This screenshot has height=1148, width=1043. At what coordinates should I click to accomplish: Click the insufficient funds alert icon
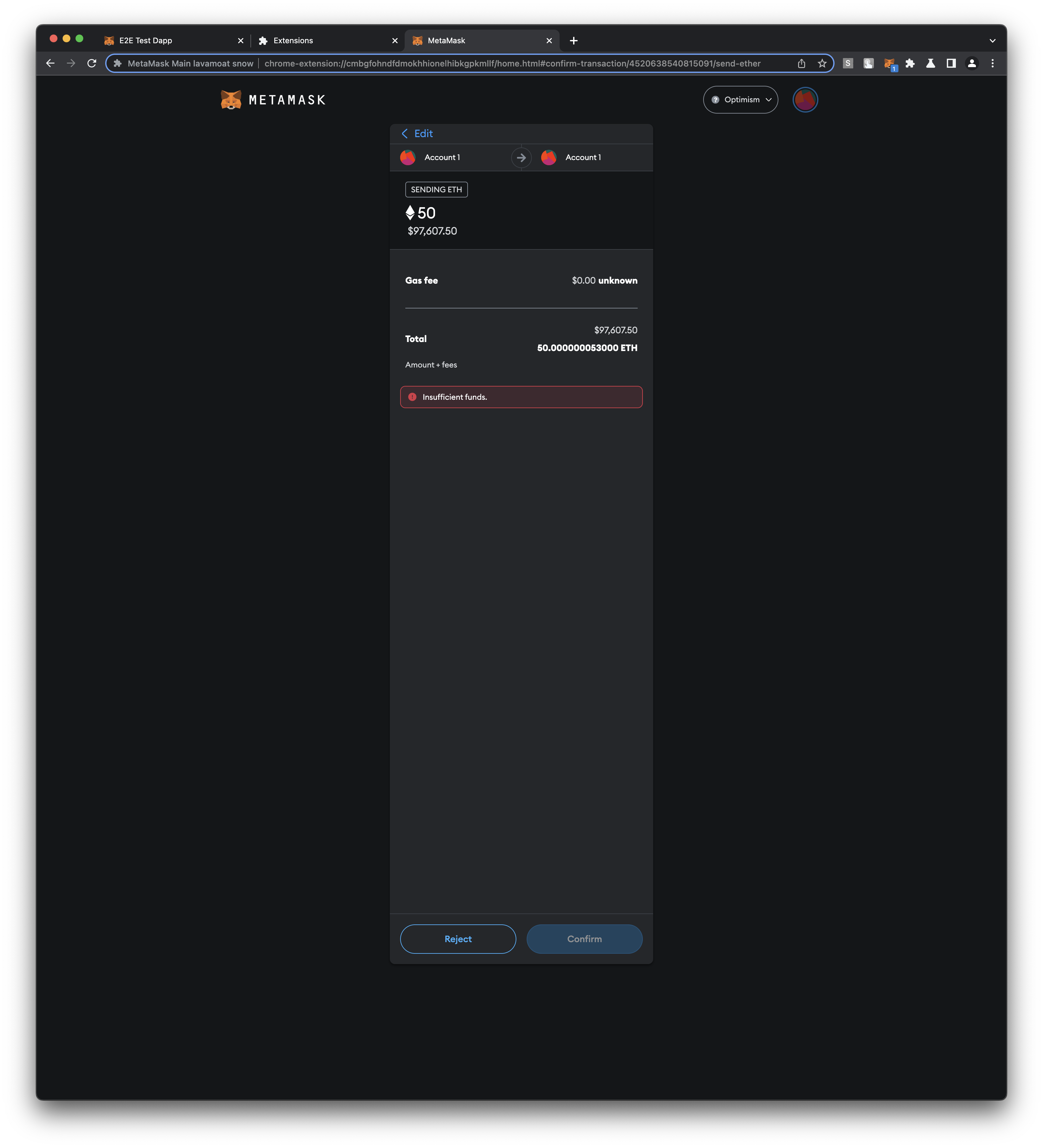[413, 397]
